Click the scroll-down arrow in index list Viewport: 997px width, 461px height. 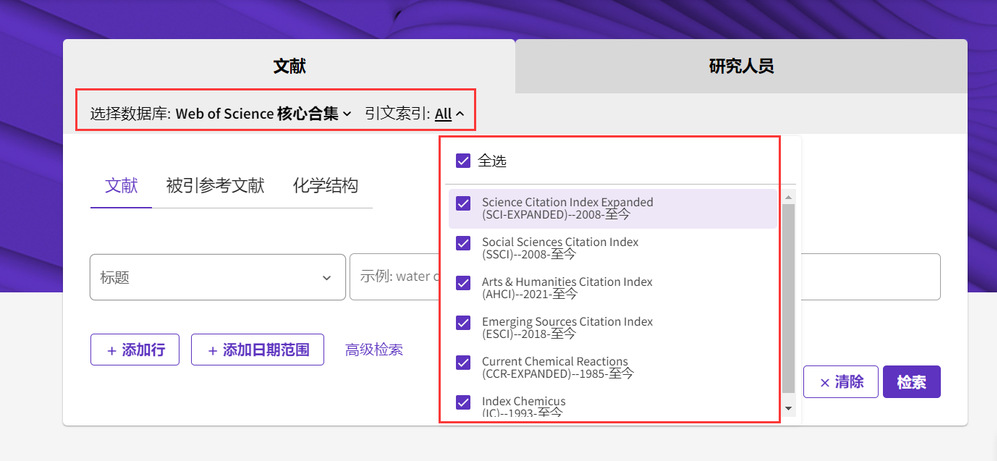pos(789,408)
